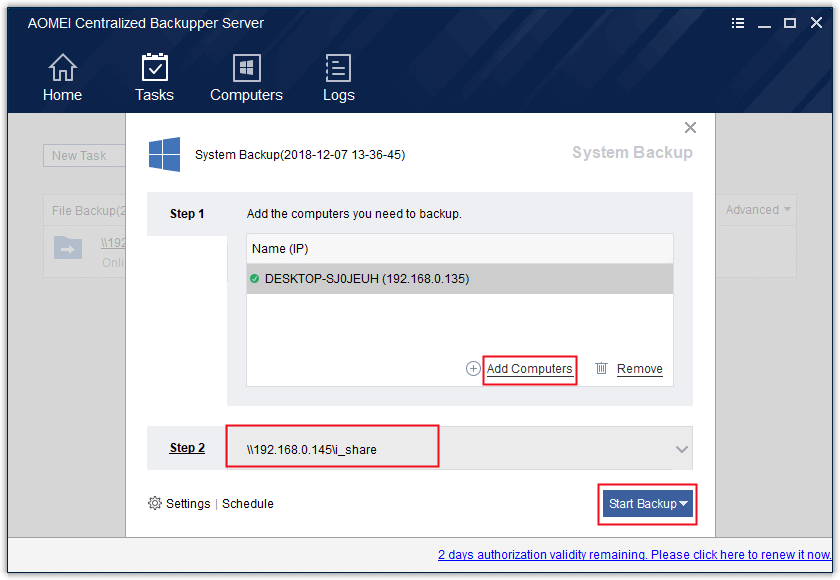The height and width of the screenshot is (580, 840).
Task: Select DESKTOP-SJ0JEUH (192.168.0.135) row
Action: point(460,278)
